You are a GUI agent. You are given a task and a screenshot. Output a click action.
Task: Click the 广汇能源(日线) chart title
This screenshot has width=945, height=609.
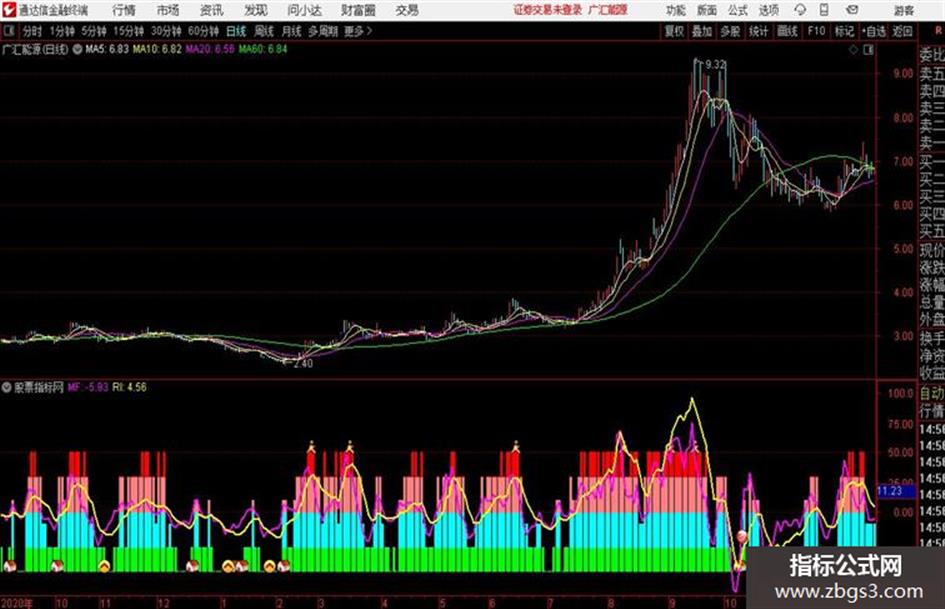pyautogui.click(x=36, y=49)
